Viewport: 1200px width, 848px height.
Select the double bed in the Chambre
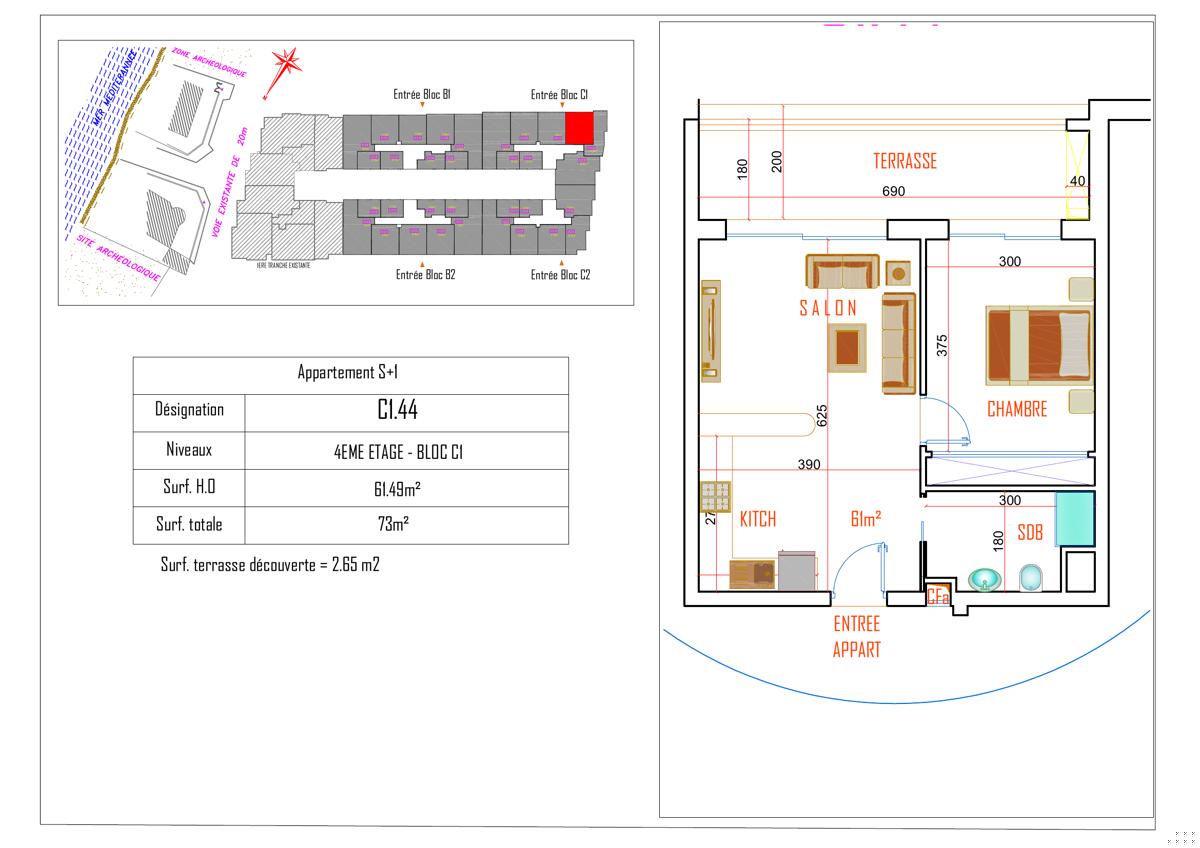(x=1038, y=345)
